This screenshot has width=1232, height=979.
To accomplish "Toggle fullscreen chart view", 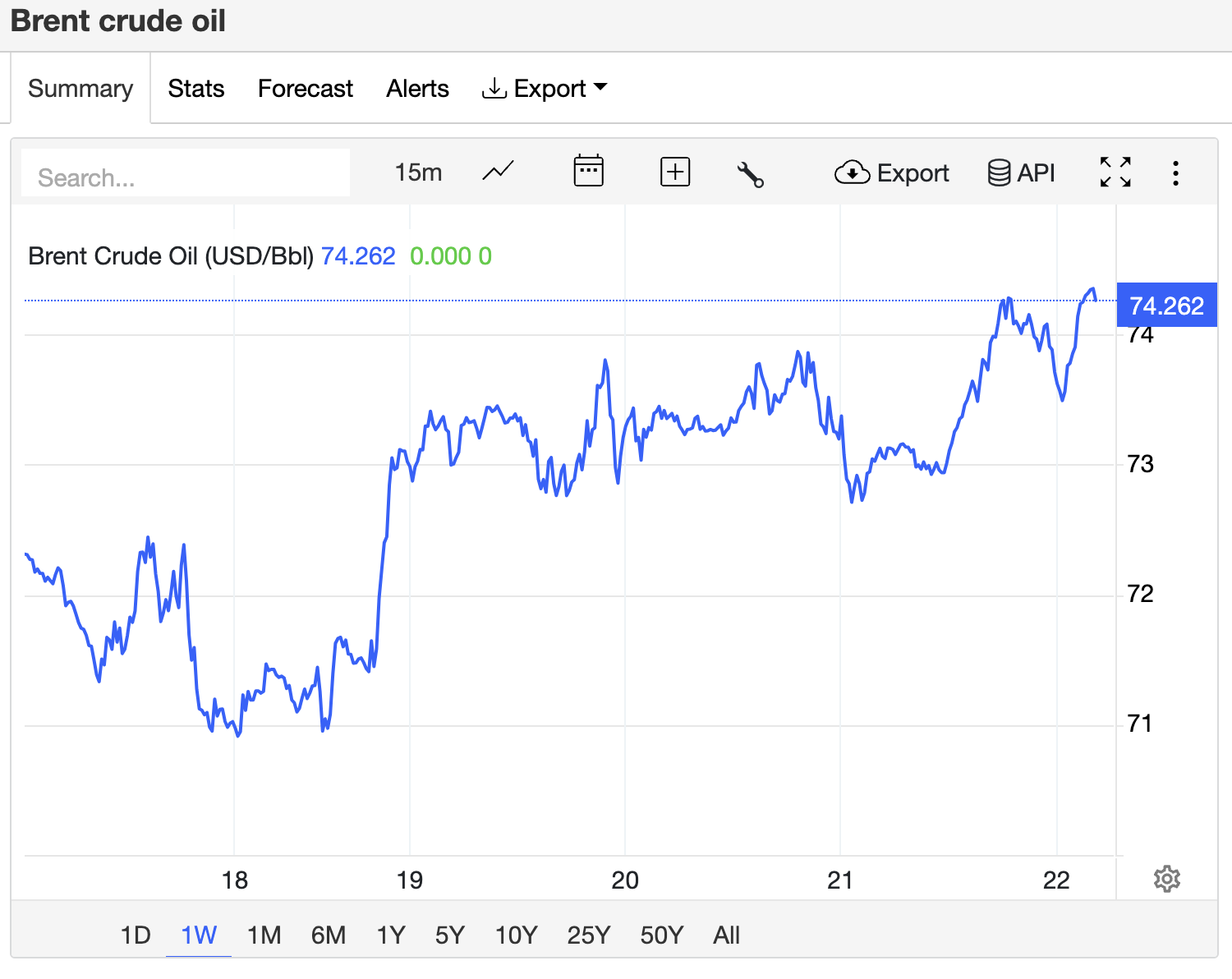I will coord(1115,172).
